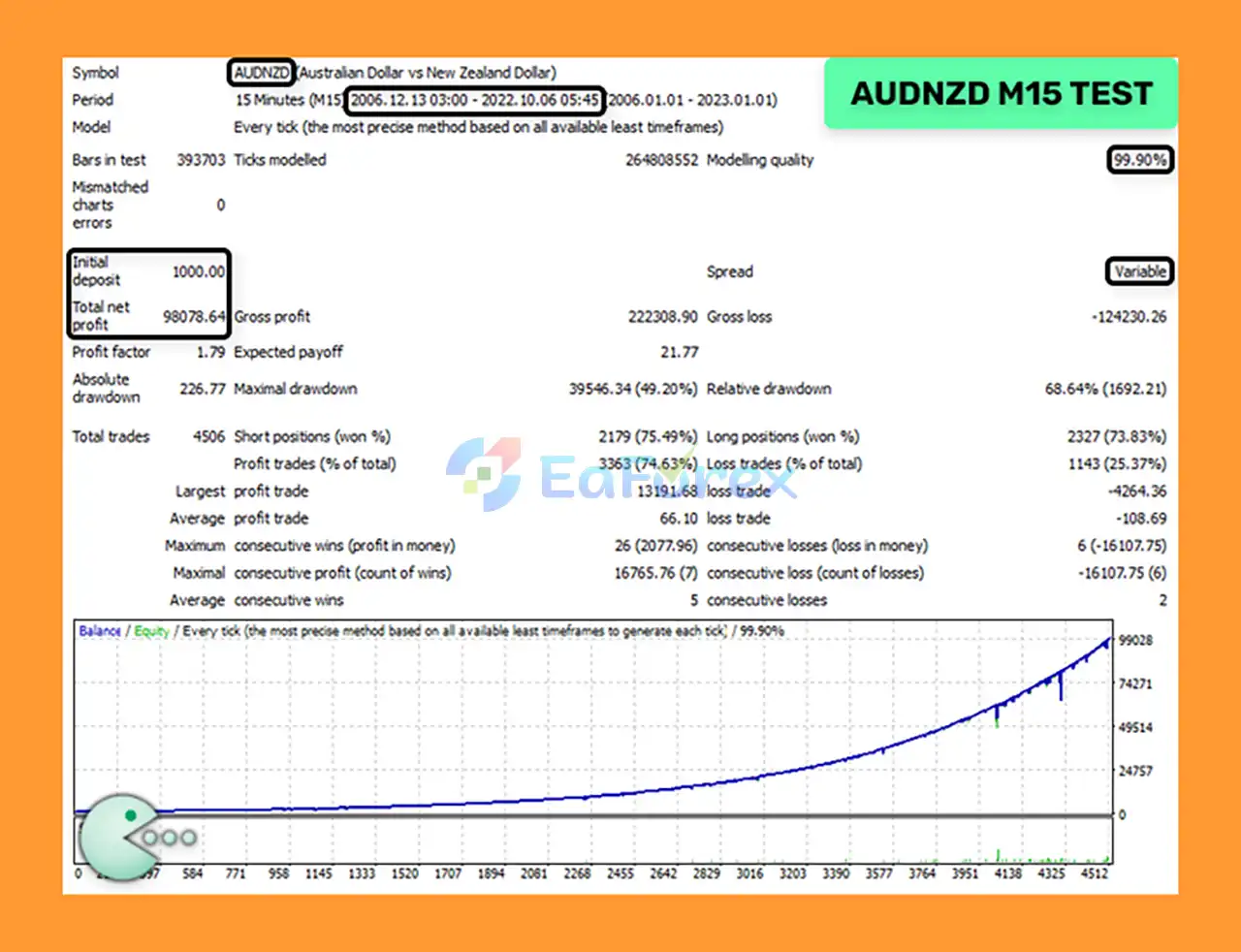
Task: Click the Maximal drawdown 39546.34 (49.20%) value
Action: click(x=632, y=389)
